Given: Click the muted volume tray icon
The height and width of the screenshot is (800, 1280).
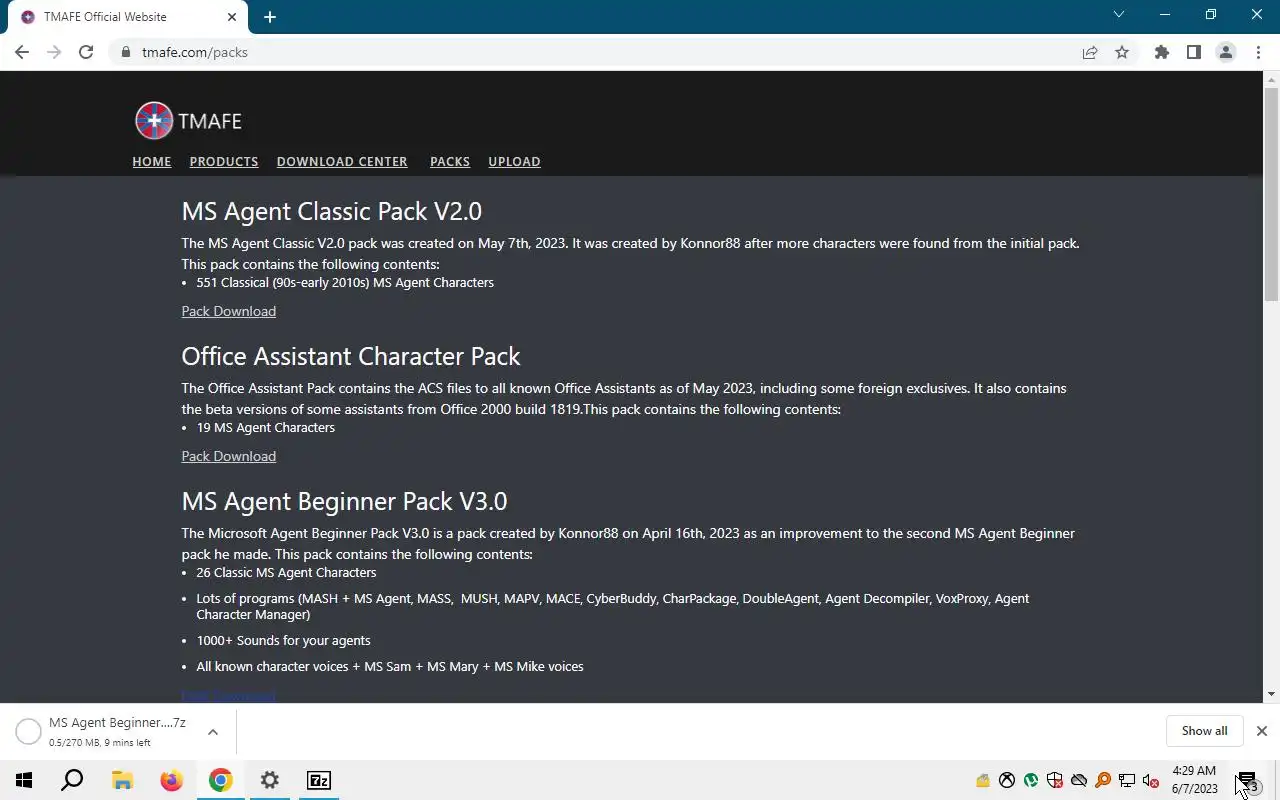Looking at the screenshot, I should click(1151, 780).
